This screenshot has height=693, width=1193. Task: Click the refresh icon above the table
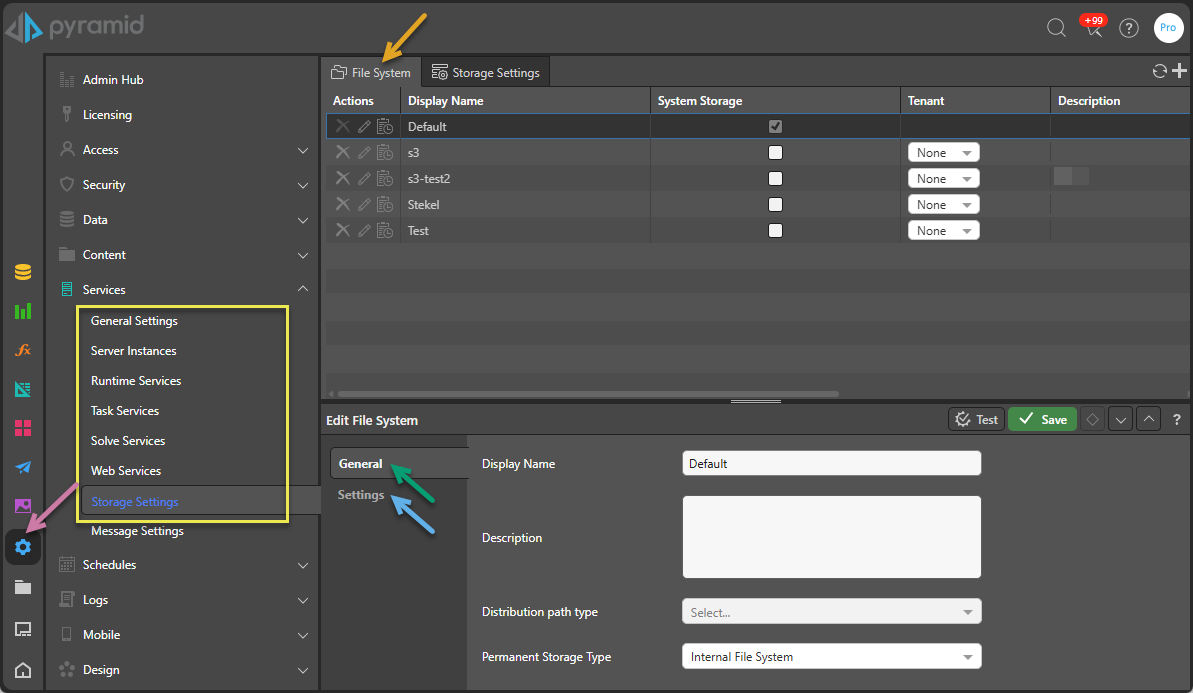(1160, 71)
